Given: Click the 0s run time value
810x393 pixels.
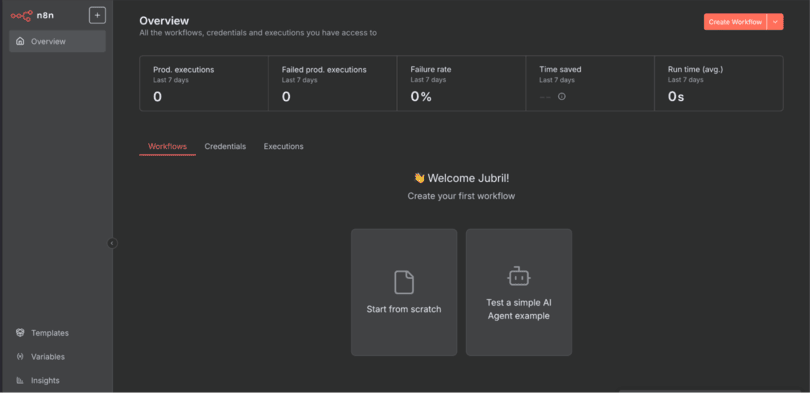Looking at the screenshot, I should tap(676, 97).
